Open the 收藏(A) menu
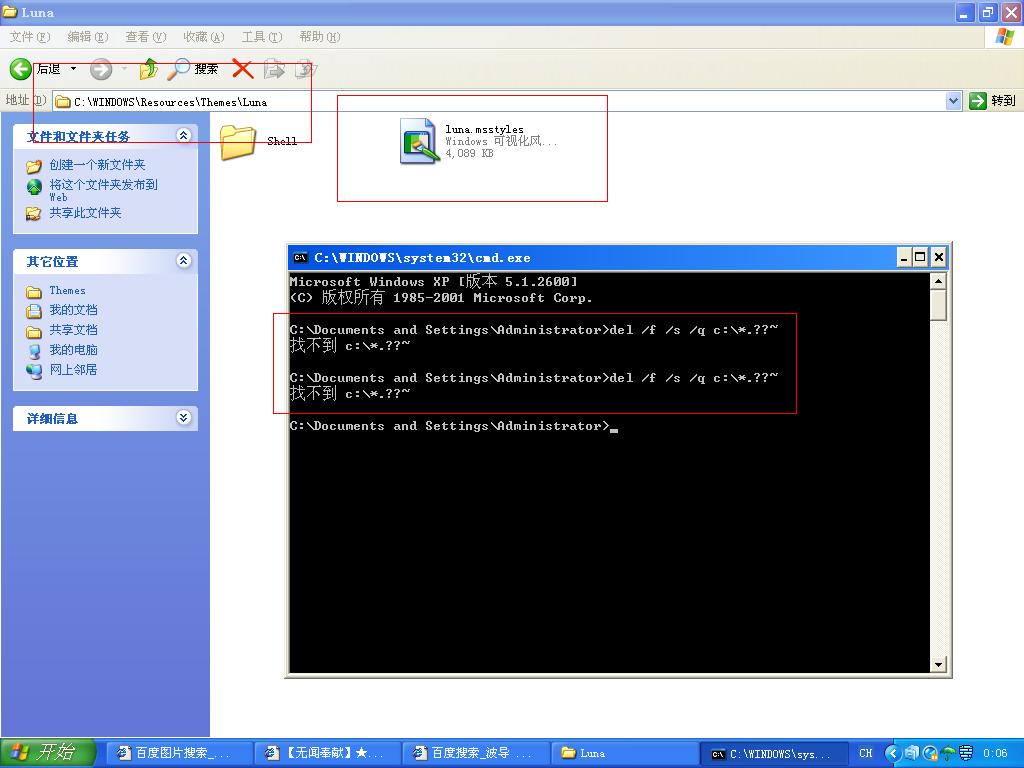Image resolution: width=1024 pixels, height=768 pixels. tap(204, 37)
